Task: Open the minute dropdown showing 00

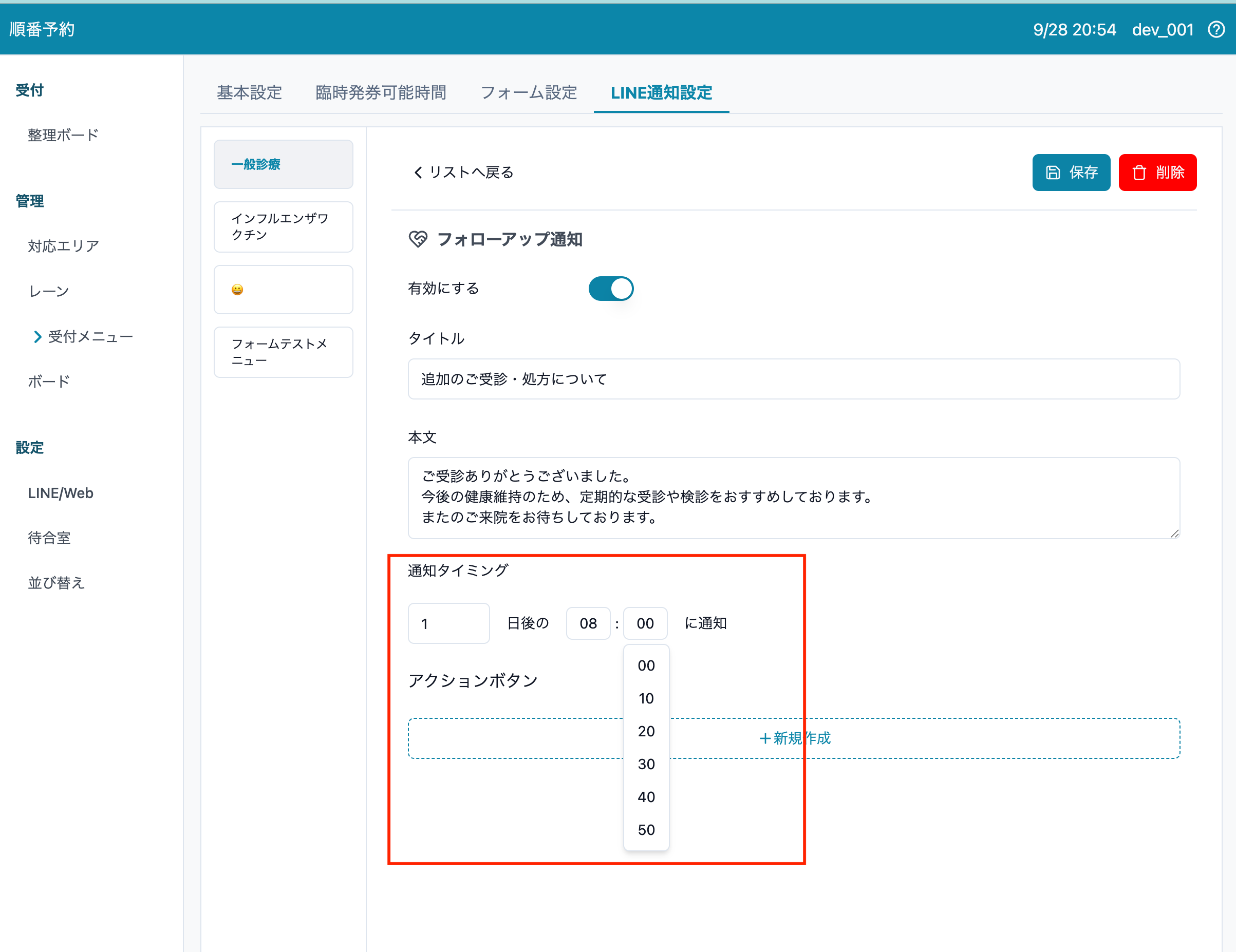Action: (645, 623)
